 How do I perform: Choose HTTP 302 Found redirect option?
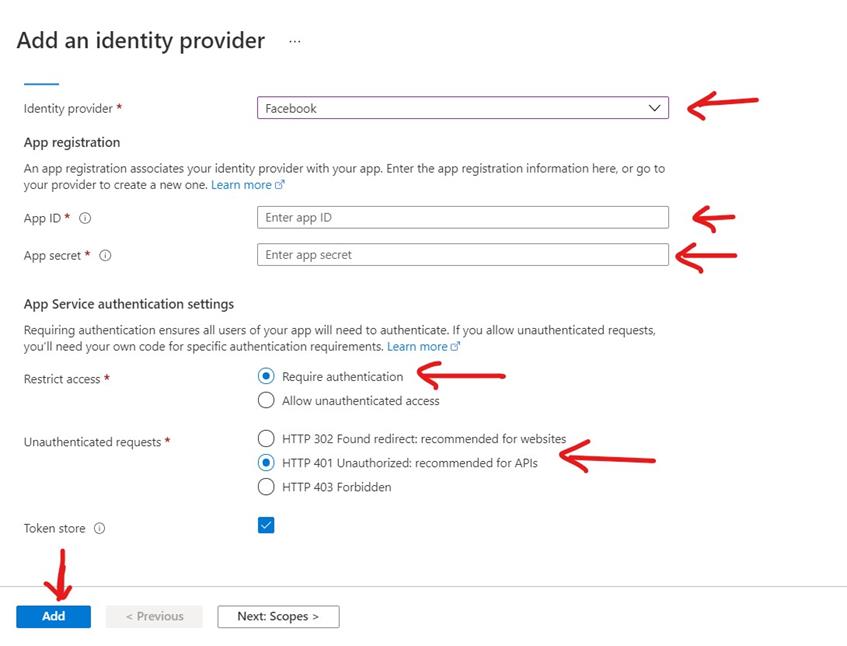coord(266,438)
